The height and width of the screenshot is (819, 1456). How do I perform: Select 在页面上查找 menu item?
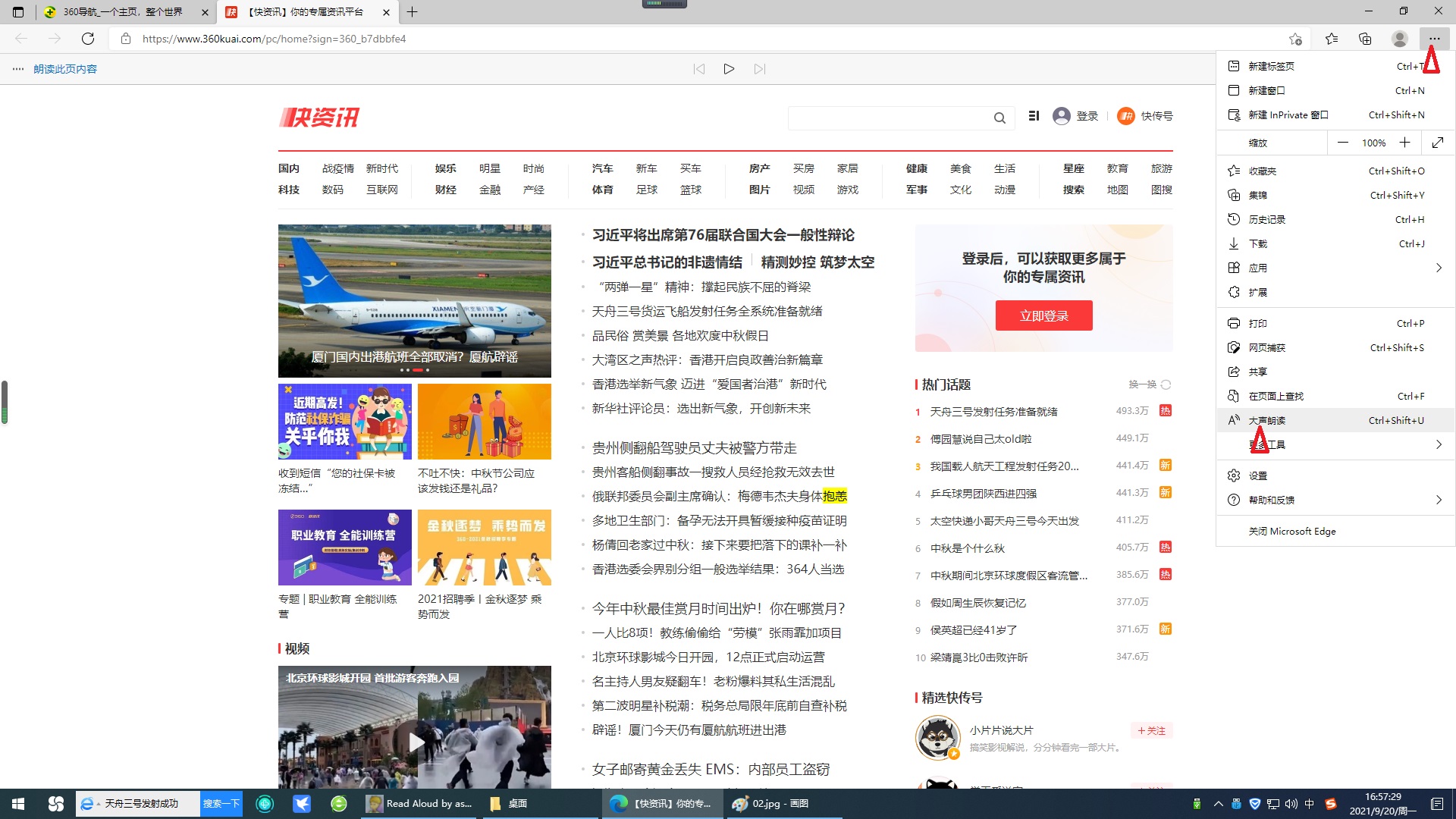1335,396
